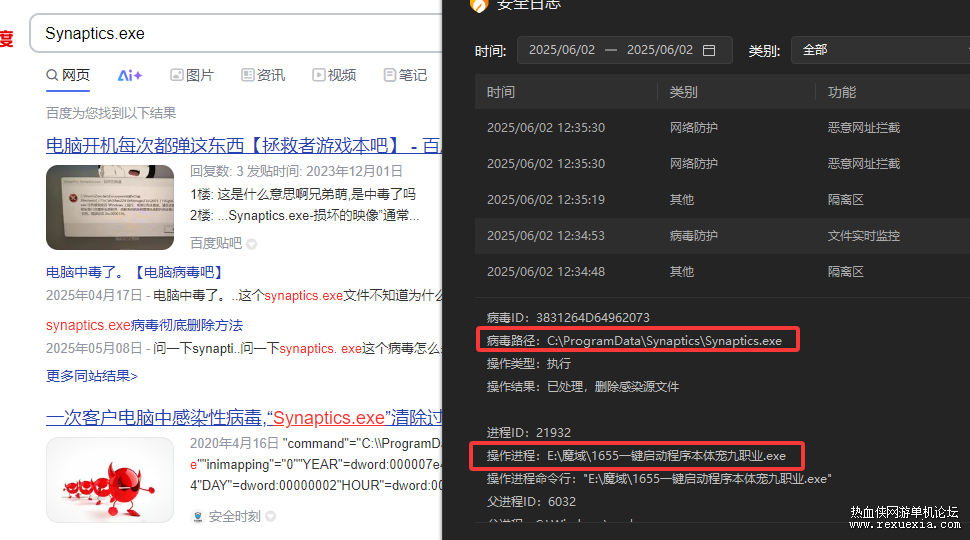The image size is (970, 540).
Task: Click virus path C:\ProgramData\Synaptics\Synaptics.exe
Action: pyautogui.click(x=634, y=341)
